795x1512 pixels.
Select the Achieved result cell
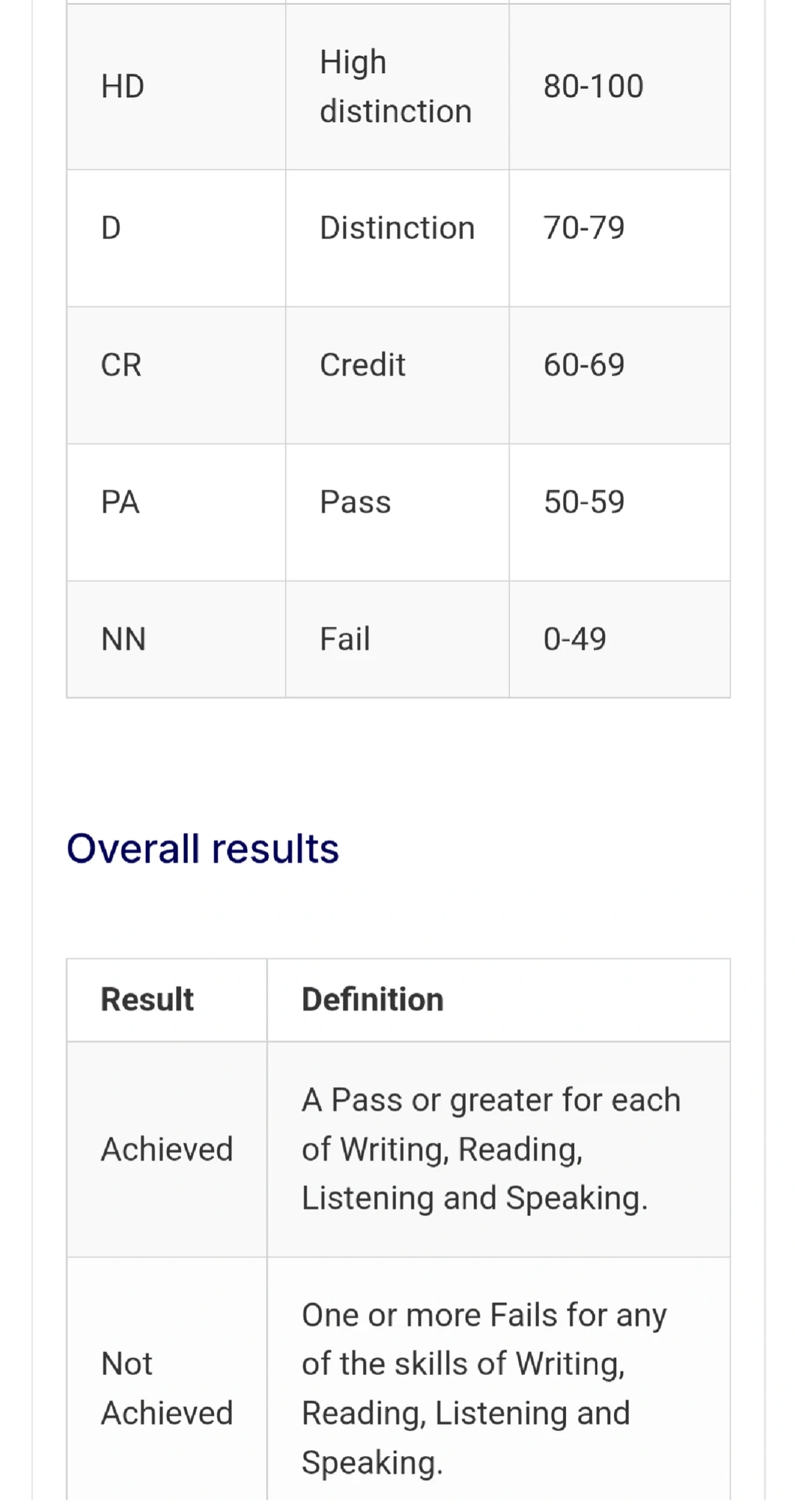click(x=167, y=1150)
